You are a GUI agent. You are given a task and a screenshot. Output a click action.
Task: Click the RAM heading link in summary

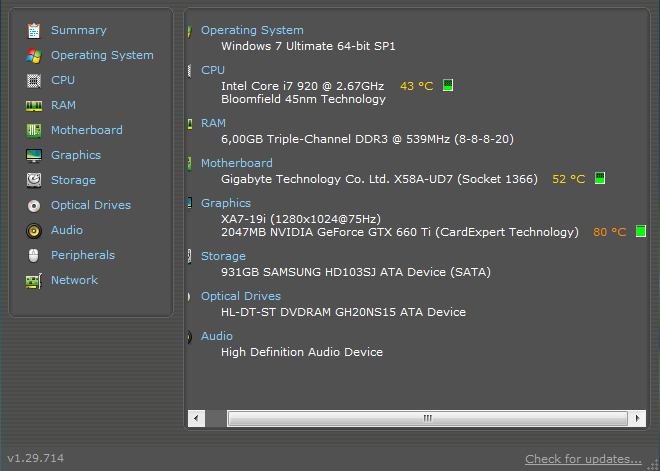click(213, 123)
